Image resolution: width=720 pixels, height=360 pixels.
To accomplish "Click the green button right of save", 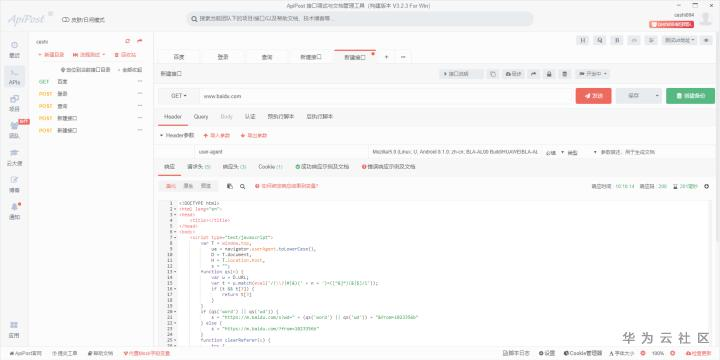I will [x=690, y=96].
